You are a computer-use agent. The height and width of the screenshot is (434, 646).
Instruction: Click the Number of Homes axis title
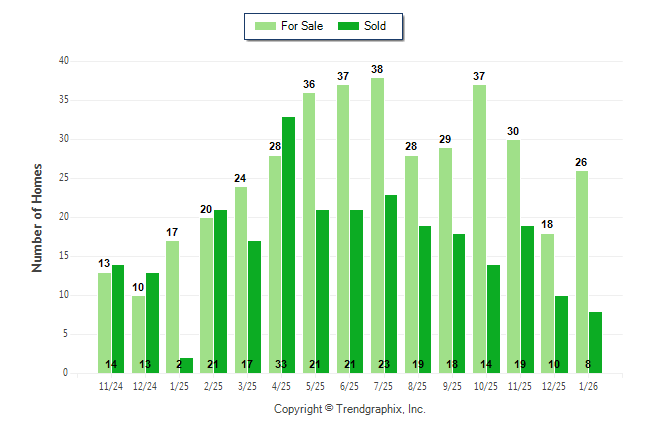click(x=37, y=217)
